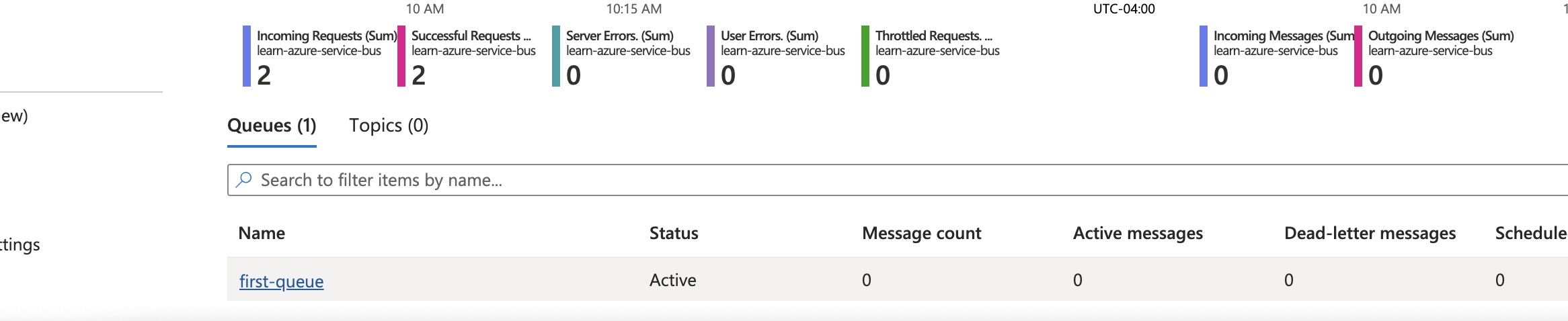Click the green Throttled Requests color bar
1568x321 pixels.
click(x=865, y=56)
